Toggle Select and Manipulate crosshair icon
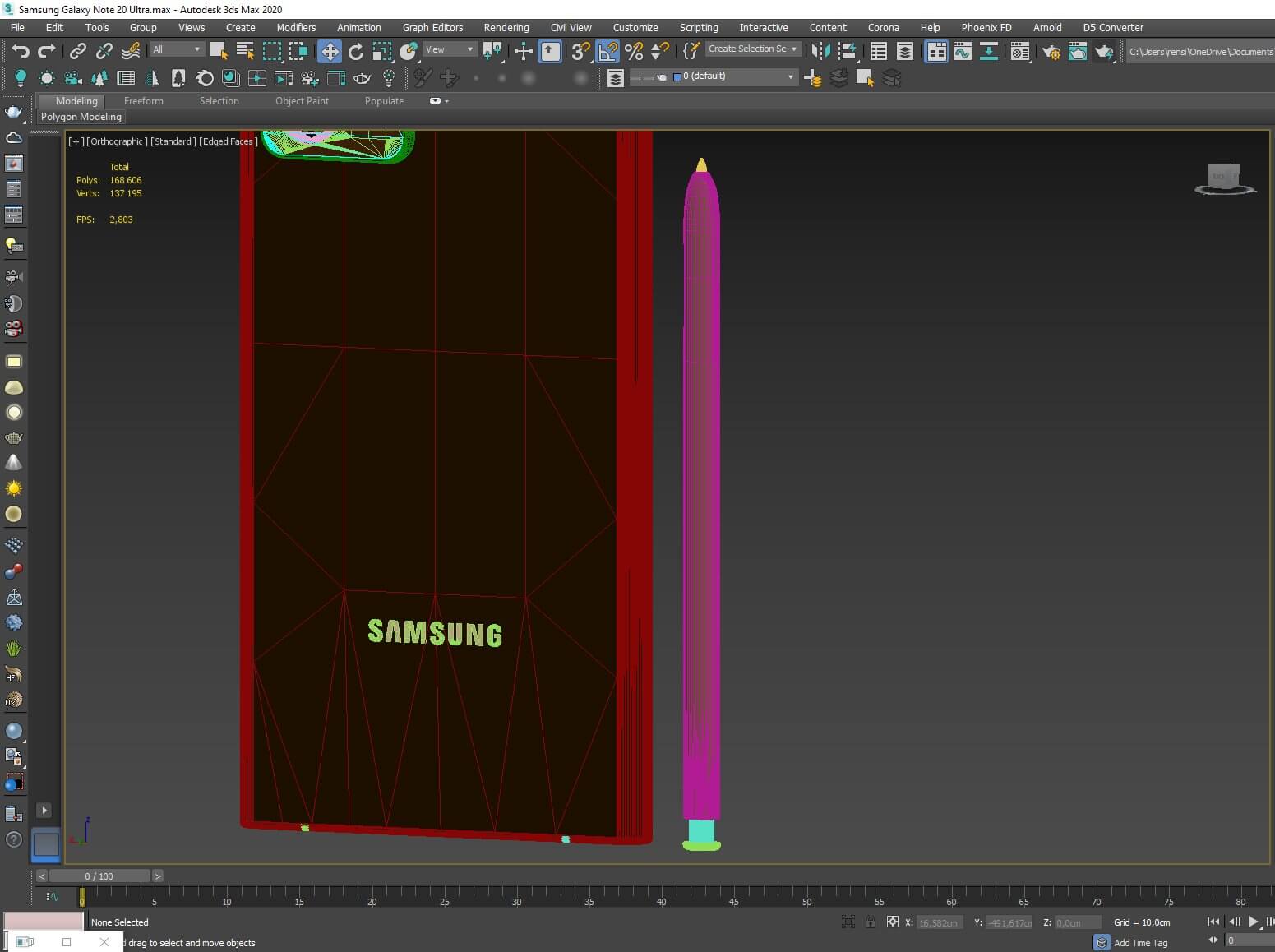The image size is (1275, 952). [x=523, y=52]
